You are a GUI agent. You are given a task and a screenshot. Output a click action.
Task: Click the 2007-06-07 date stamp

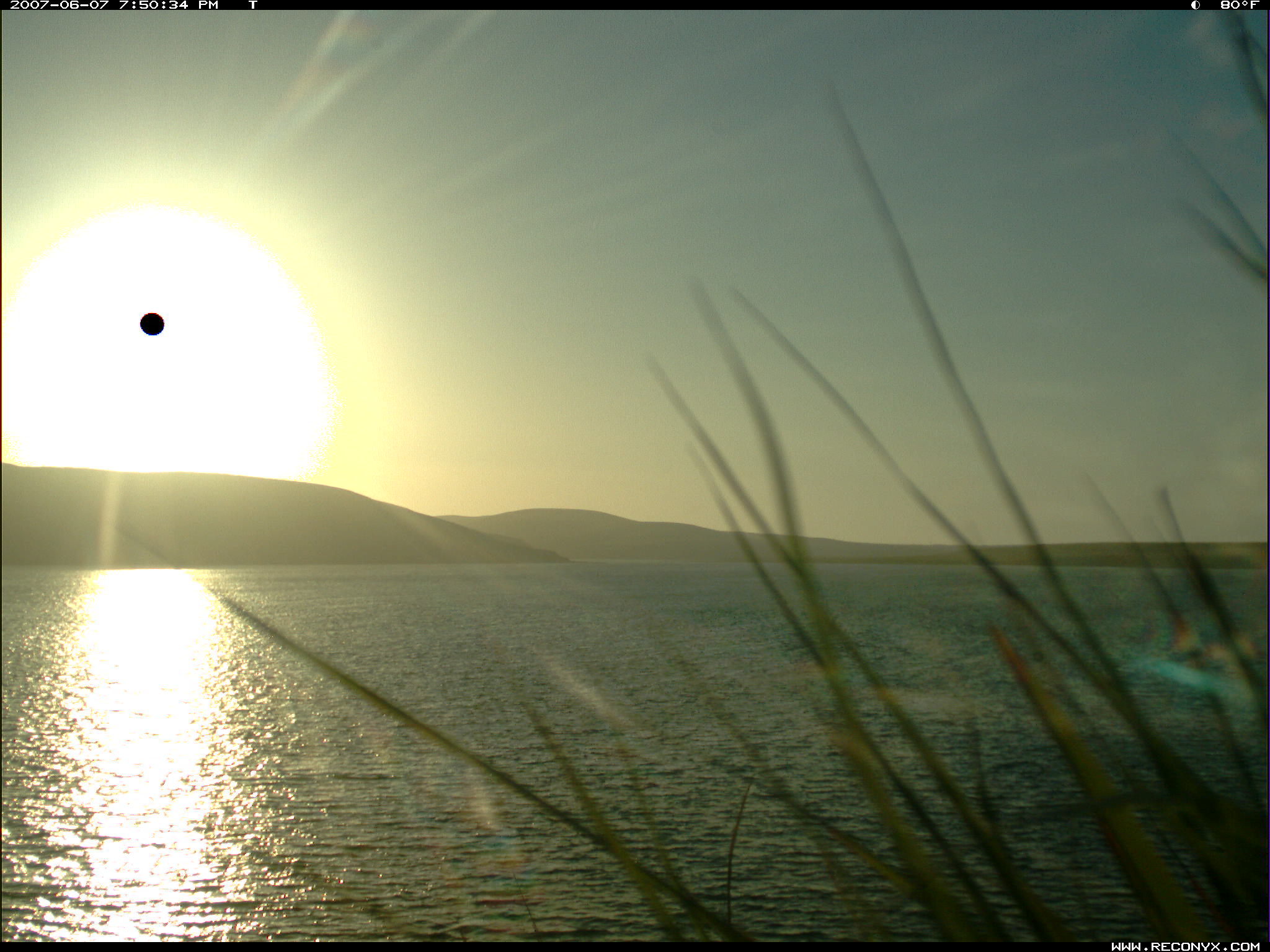(60, 5)
